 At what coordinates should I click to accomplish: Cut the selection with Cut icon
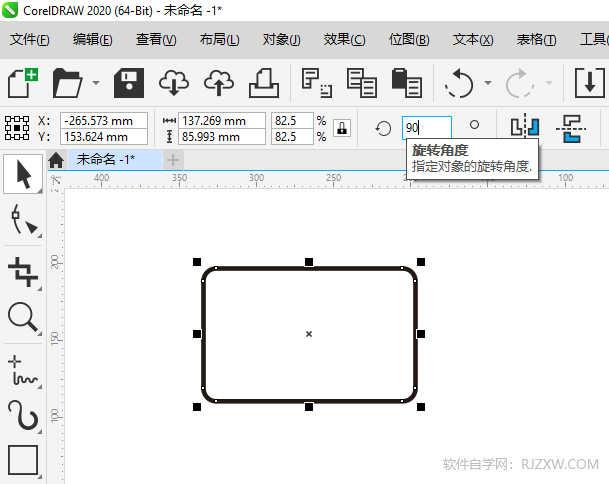point(317,83)
